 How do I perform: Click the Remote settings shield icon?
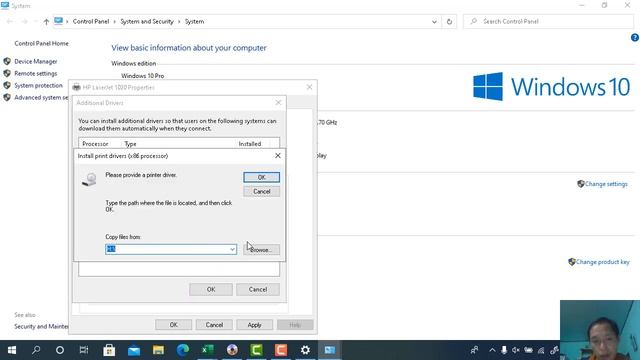pos(7,73)
